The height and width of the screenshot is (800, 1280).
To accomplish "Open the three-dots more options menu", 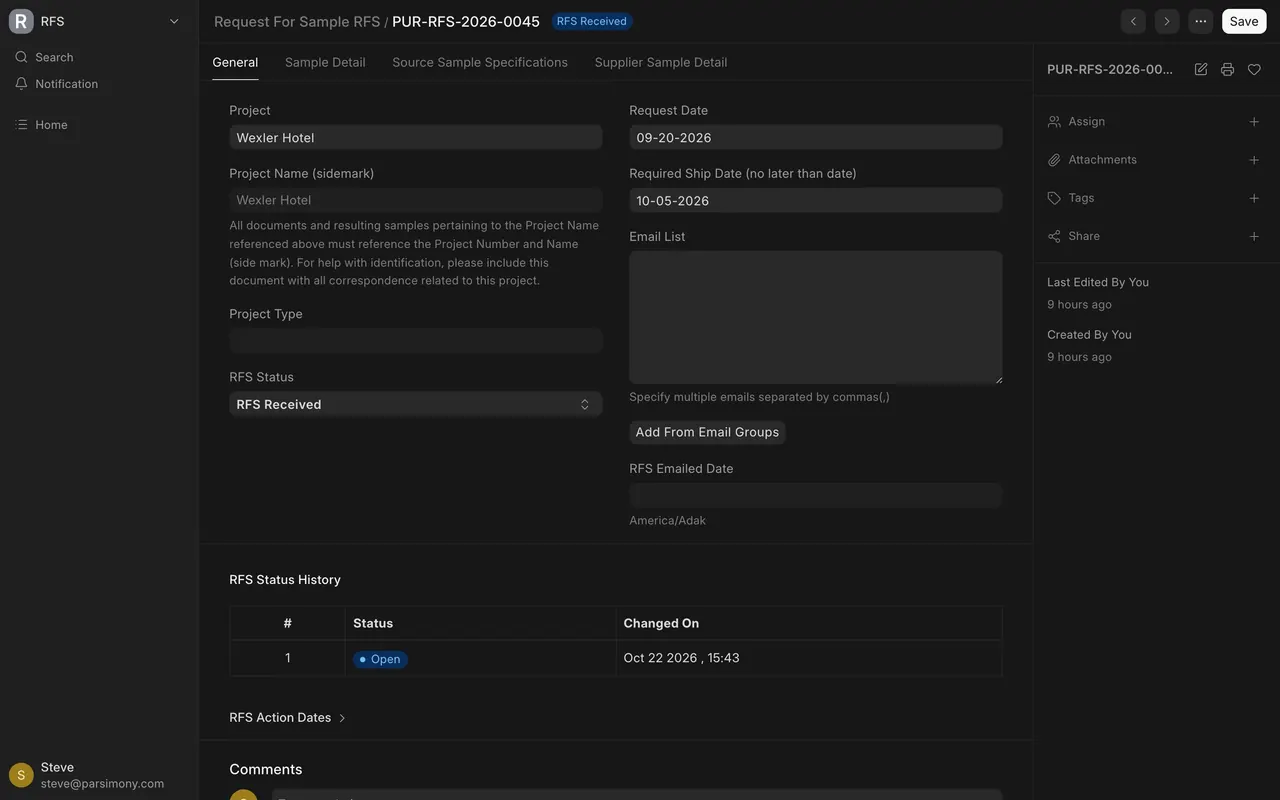I will click(x=1201, y=21).
